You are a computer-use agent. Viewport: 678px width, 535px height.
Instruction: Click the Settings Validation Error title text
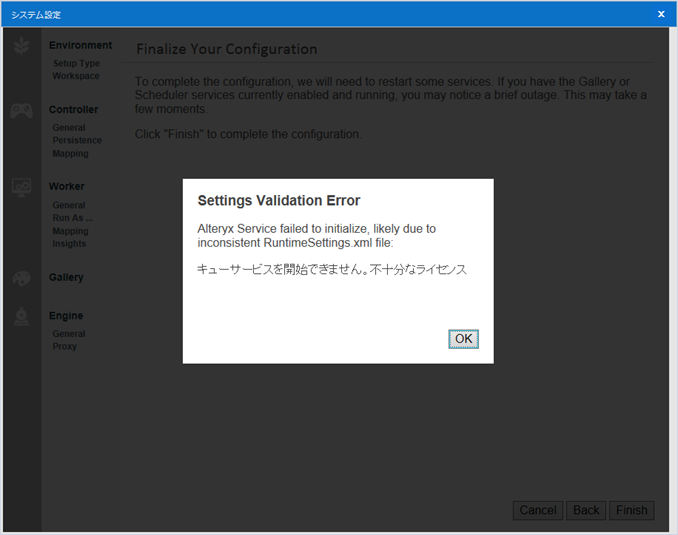tap(278, 201)
